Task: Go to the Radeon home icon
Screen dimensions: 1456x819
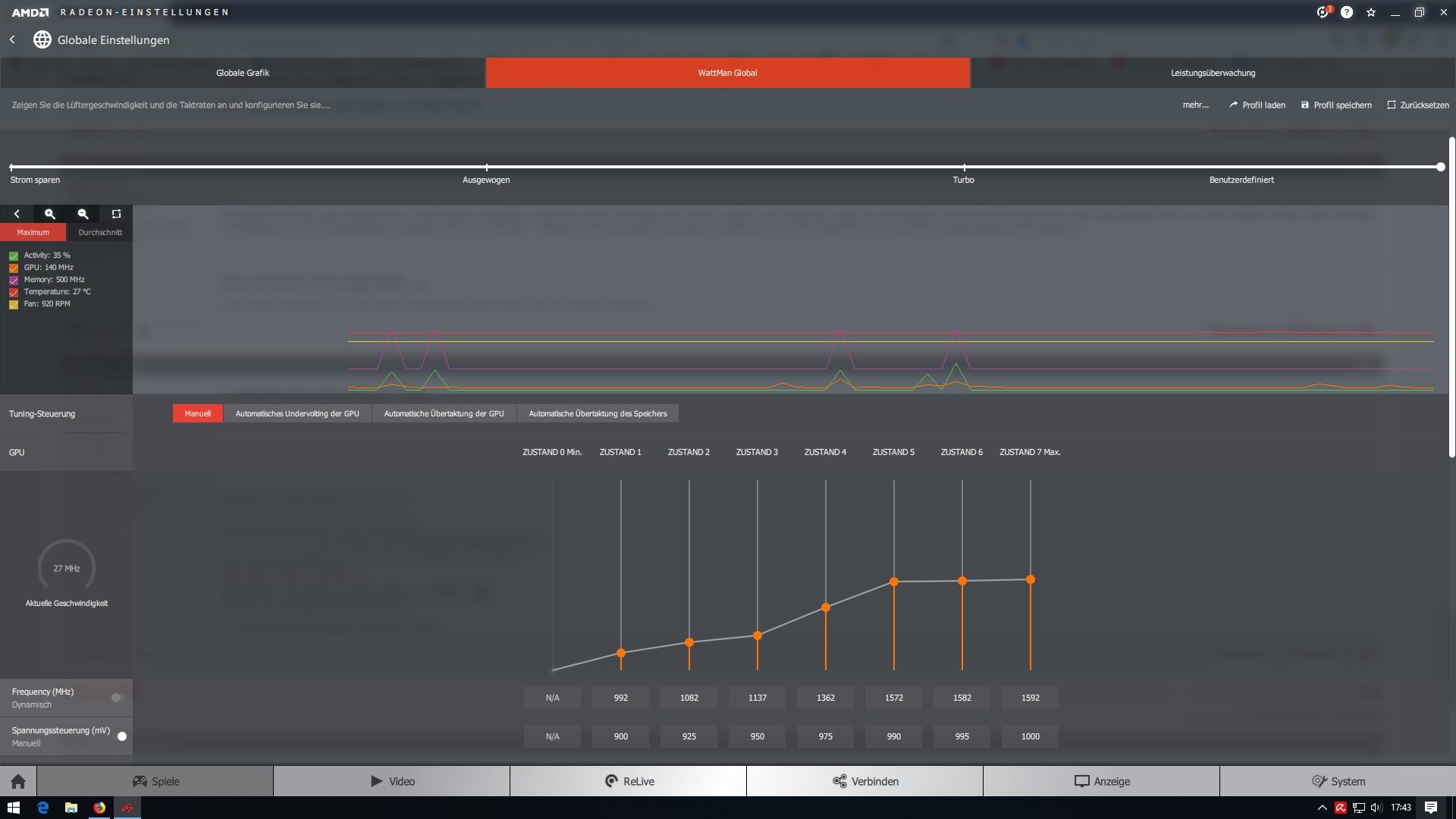Action: coord(18,781)
